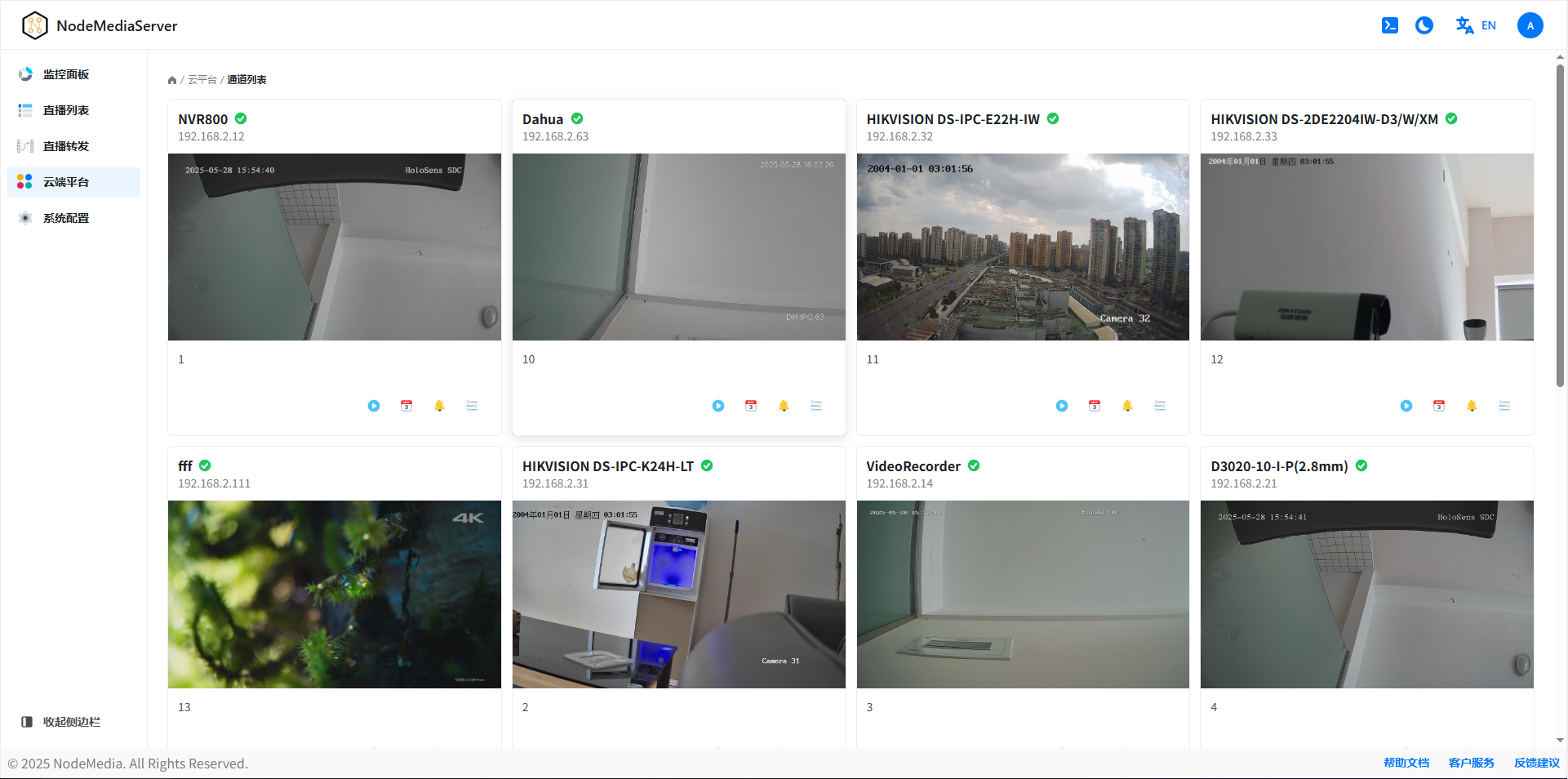Open DS-2DE2204IW list details icon
Screen dimensions: 1568x779
tap(1504, 406)
